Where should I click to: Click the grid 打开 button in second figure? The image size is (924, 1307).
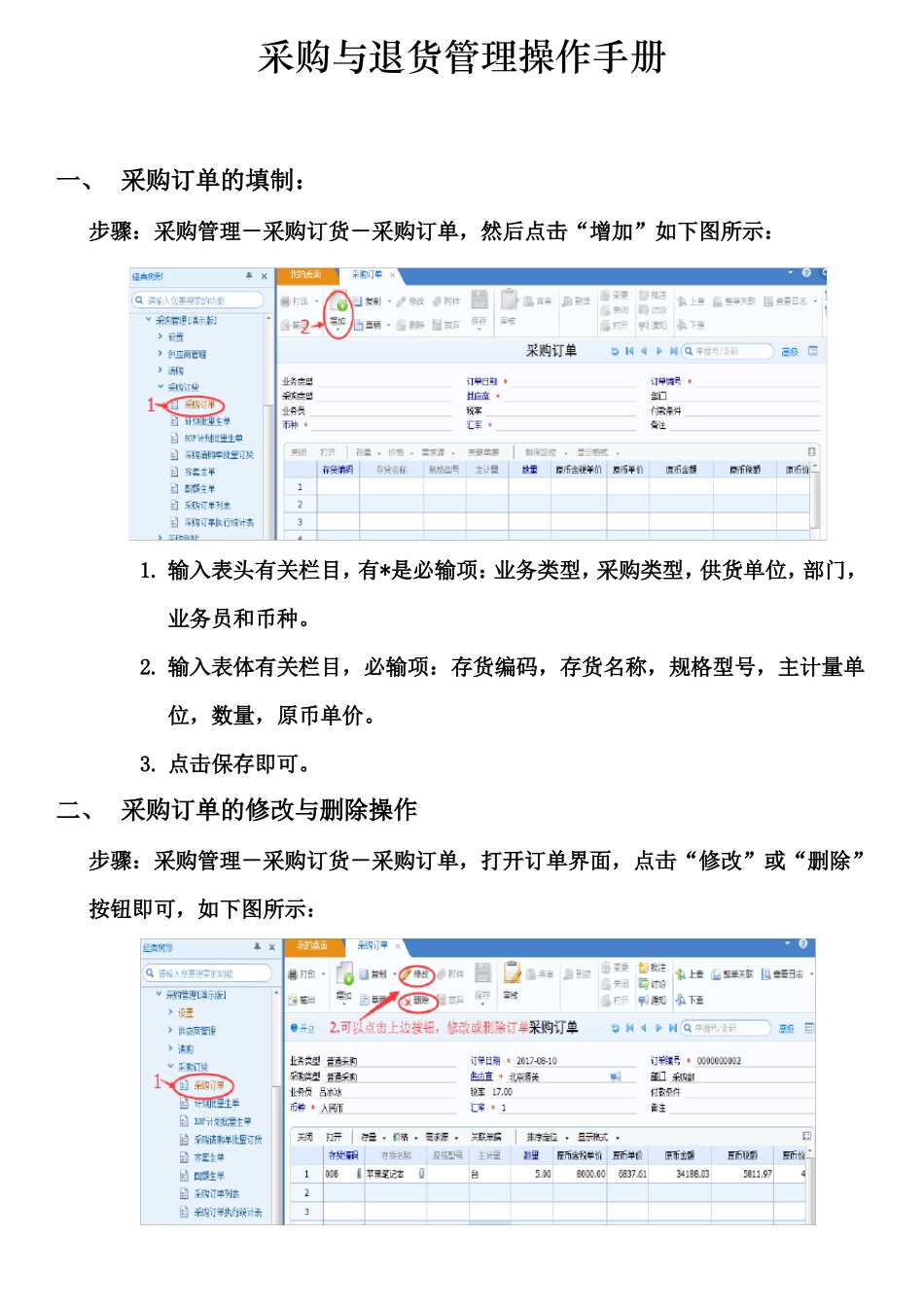click(334, 1136)
